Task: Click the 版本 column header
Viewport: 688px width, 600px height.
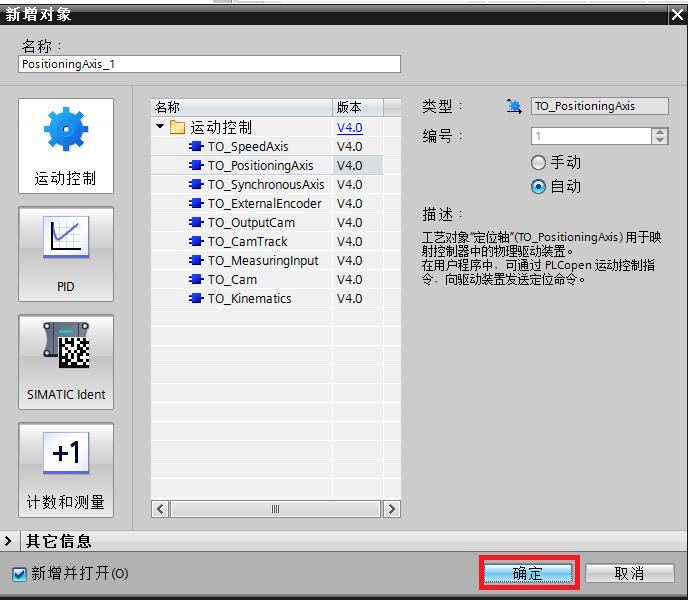Action: pos(358,107)
